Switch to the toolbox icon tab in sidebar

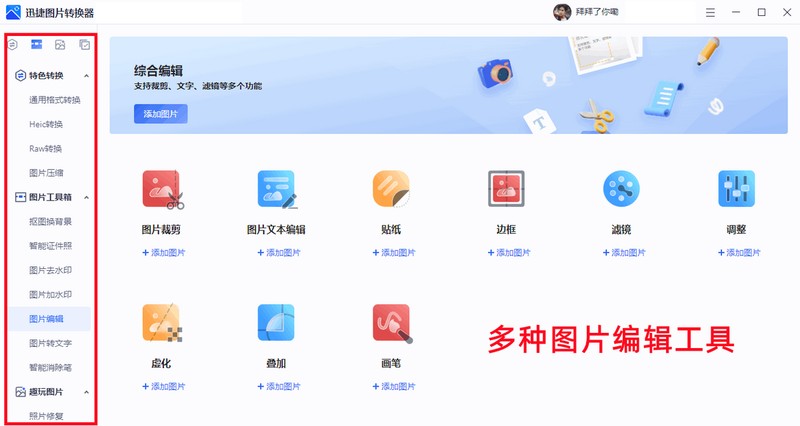click(x=37, y=45)
